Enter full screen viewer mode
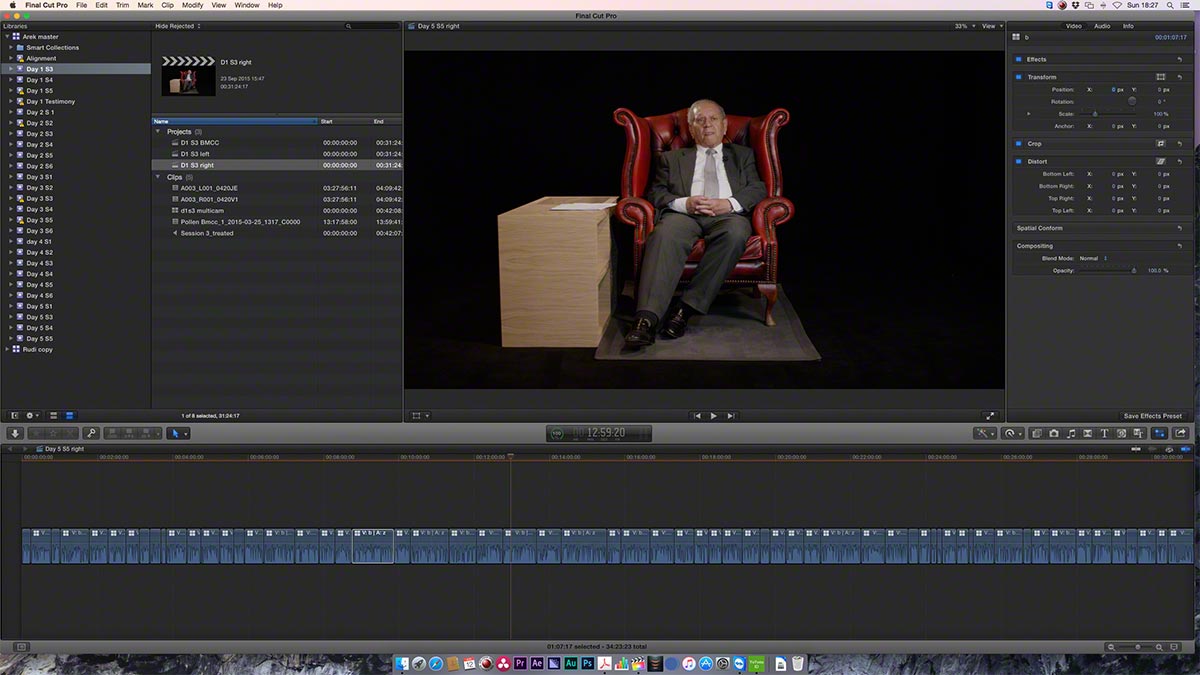Image resolution: width=1200 pixels, height=675 pixels. 990,416
